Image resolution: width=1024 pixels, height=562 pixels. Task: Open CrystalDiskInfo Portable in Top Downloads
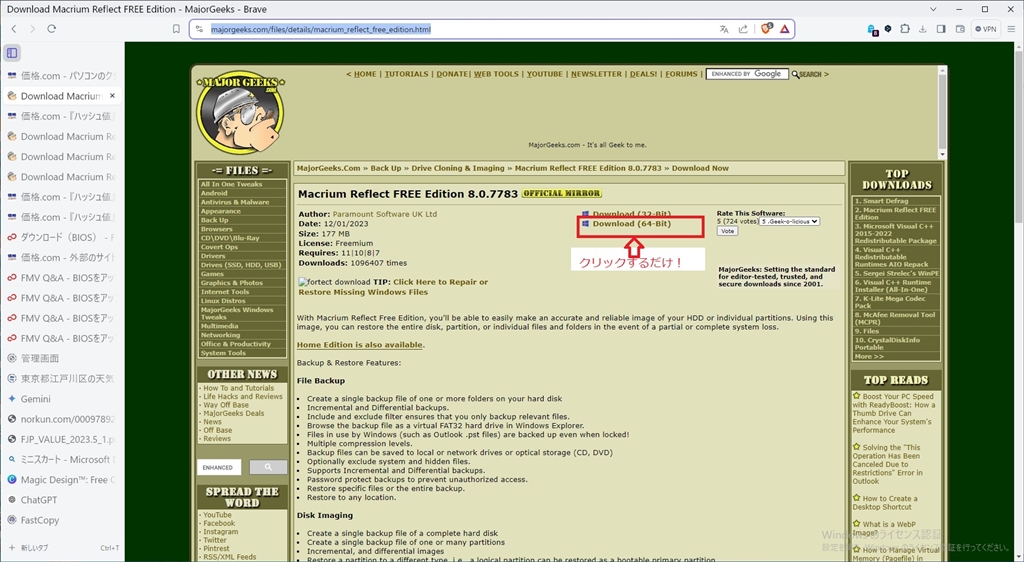(888, 343)
